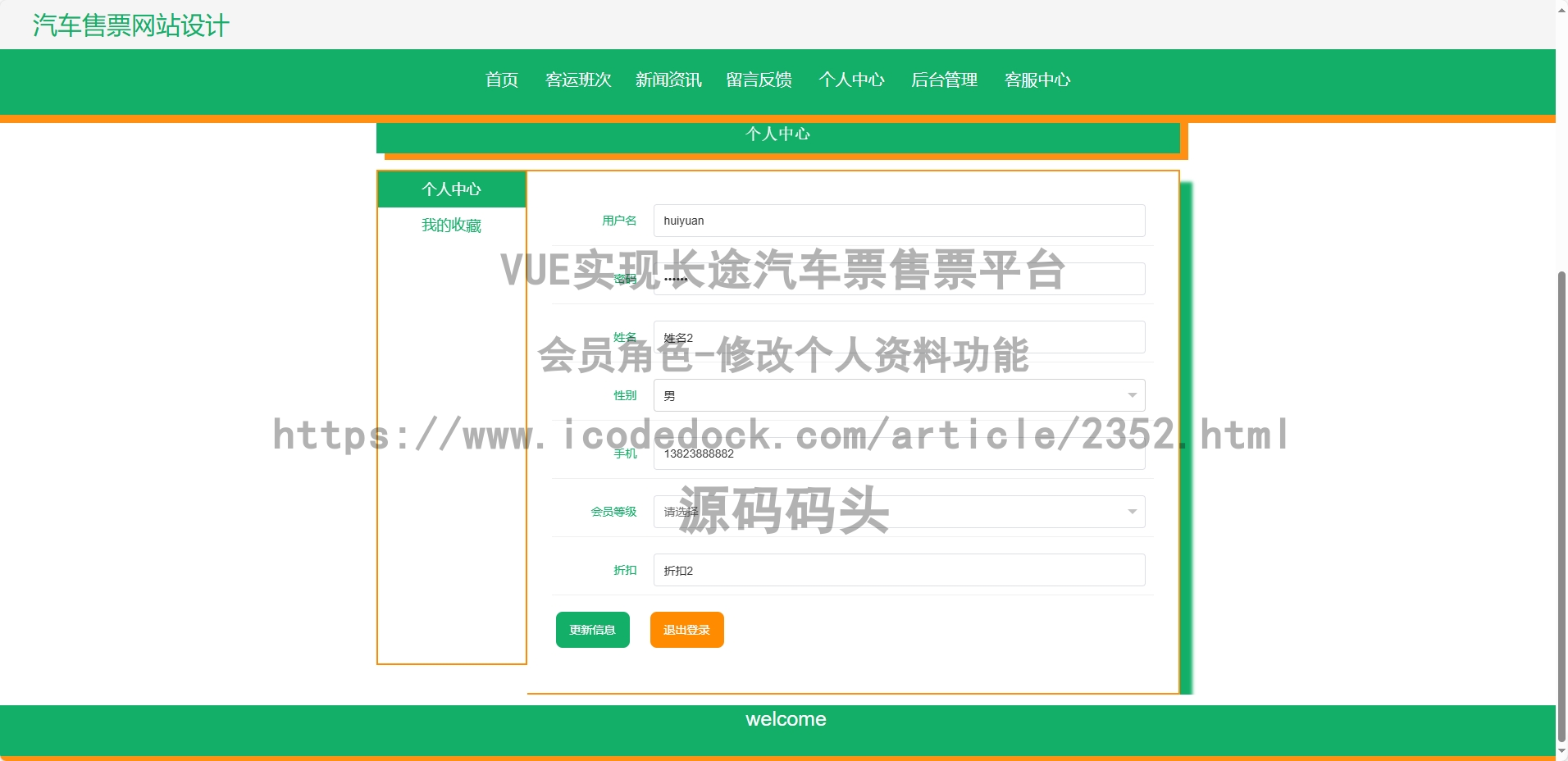This screenshot has width=1568, height=761.
Task: Focus the 用户名 input field
Action: [x=899, y=221]
